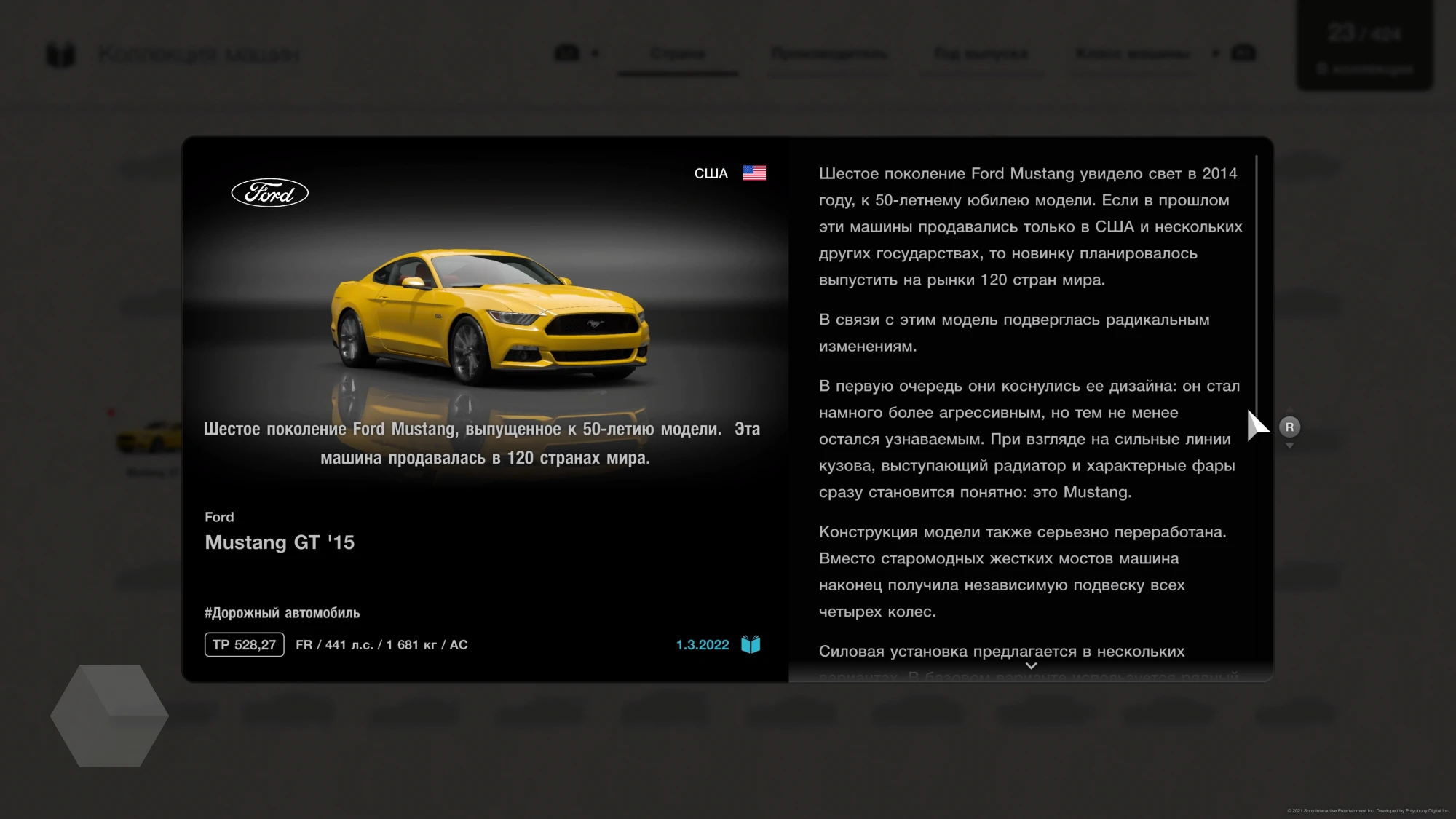Click the round R button icon

click(x=1289, y=427)
